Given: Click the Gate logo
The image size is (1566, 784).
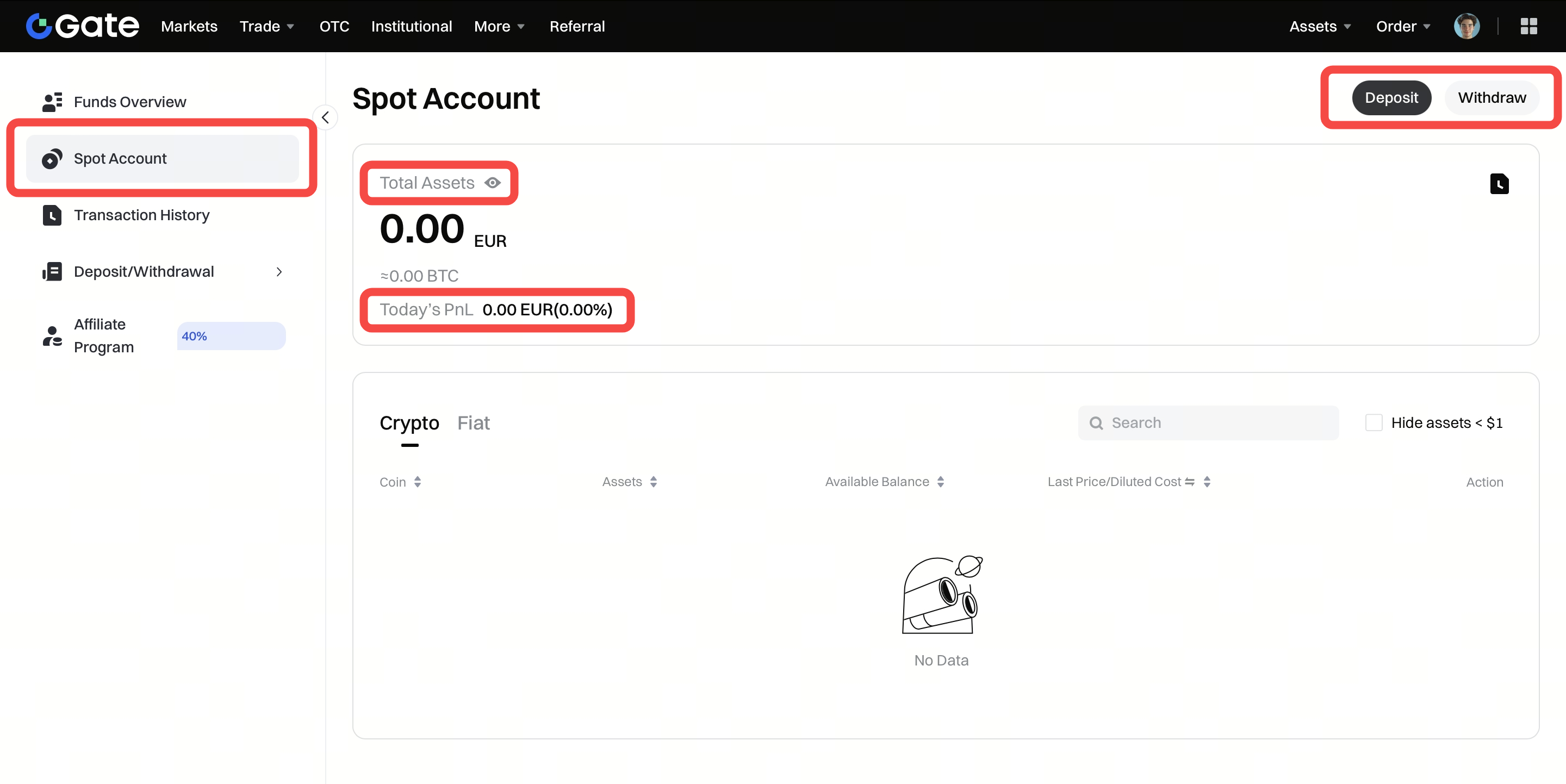Looking at the screenshot, I should [83, 26].
